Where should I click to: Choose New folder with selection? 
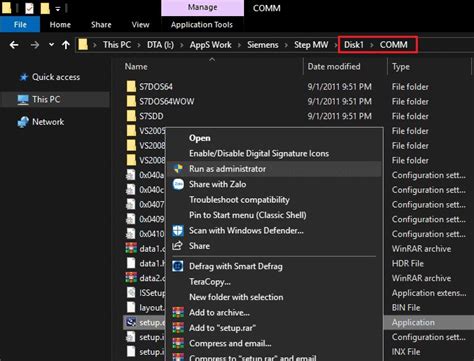(x=236, y=297)
